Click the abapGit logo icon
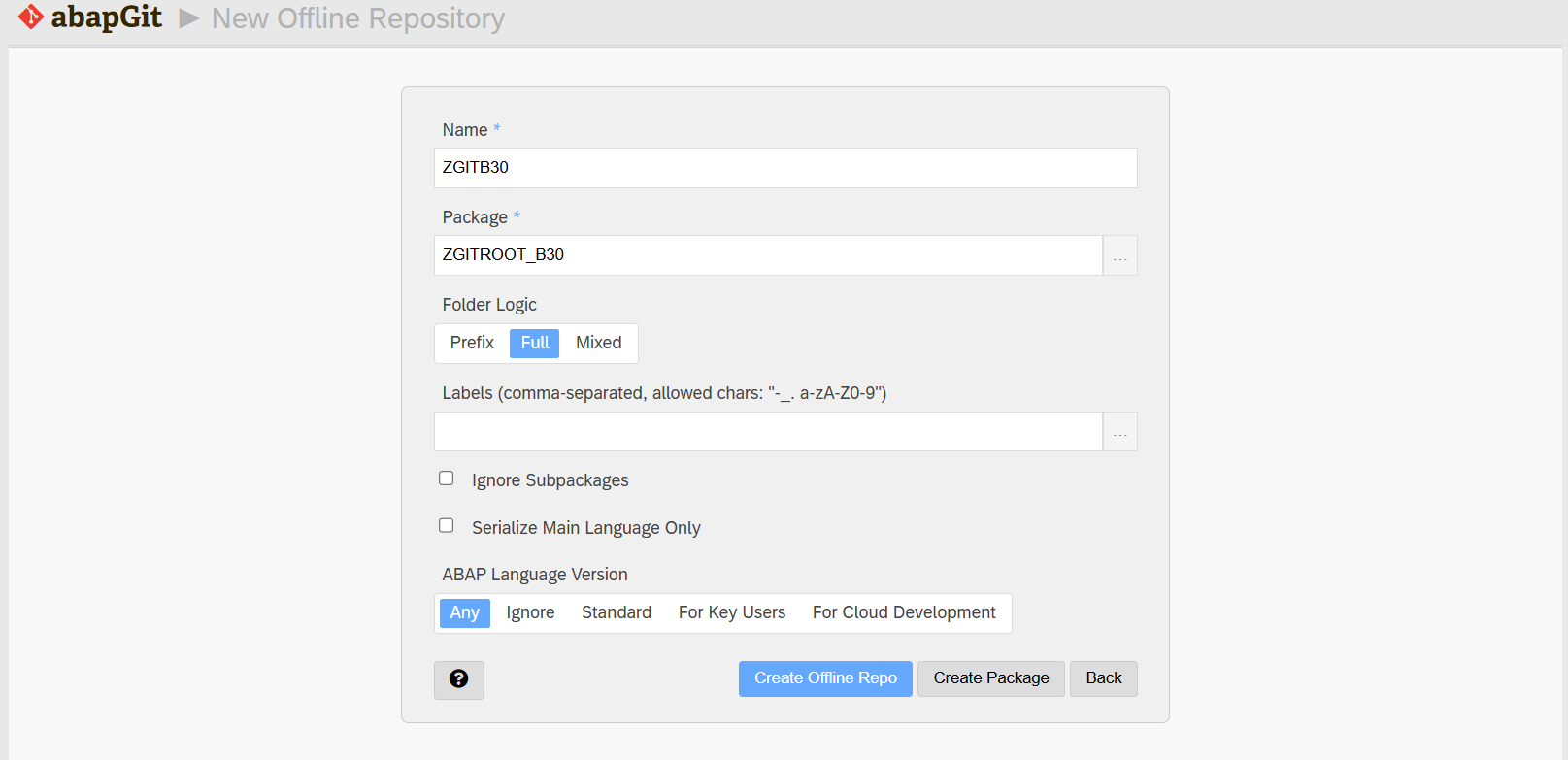1568x760 pixels. (31, 17)
